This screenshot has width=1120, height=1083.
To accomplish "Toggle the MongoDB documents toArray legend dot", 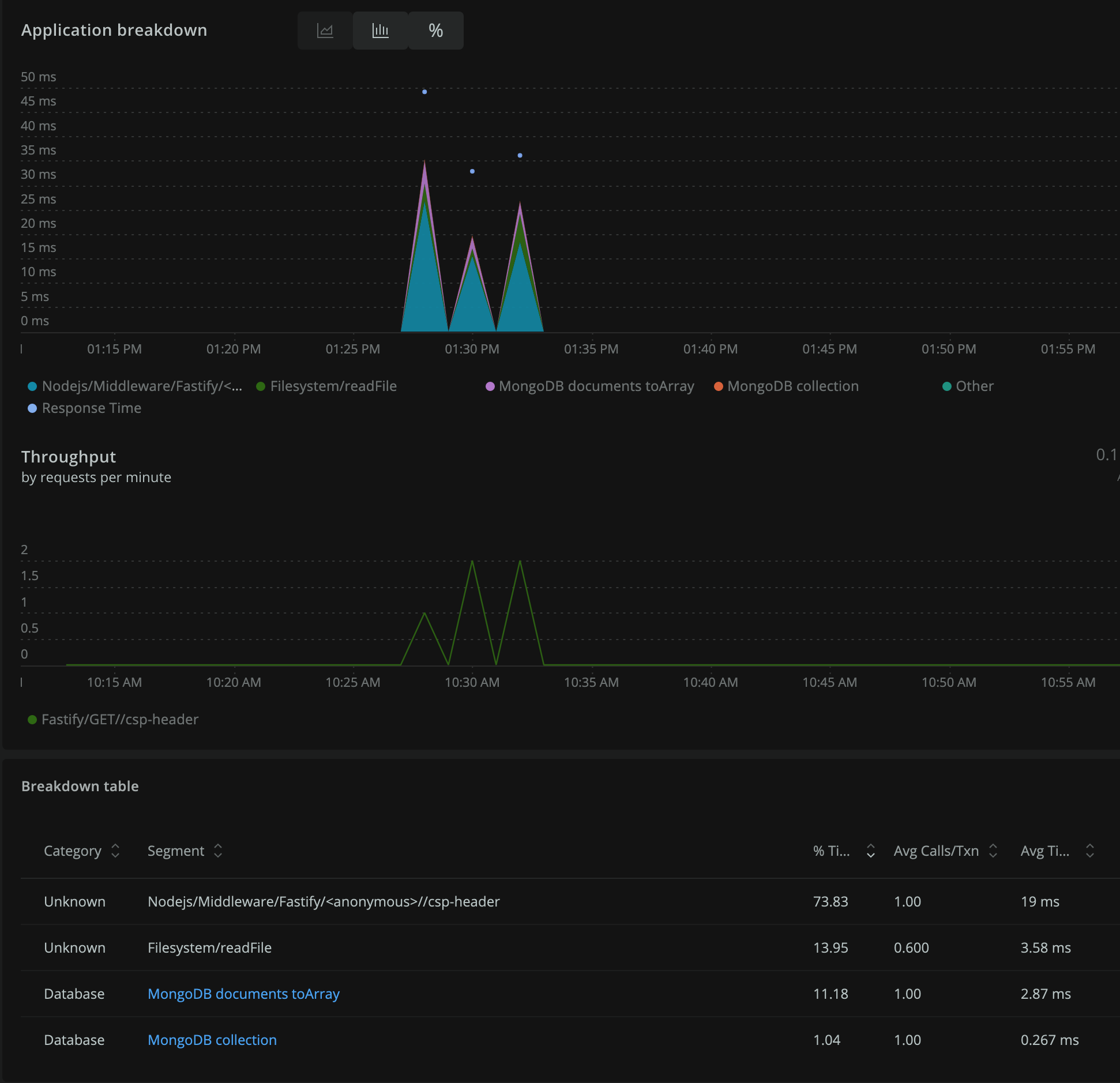I will pos(490,386).
